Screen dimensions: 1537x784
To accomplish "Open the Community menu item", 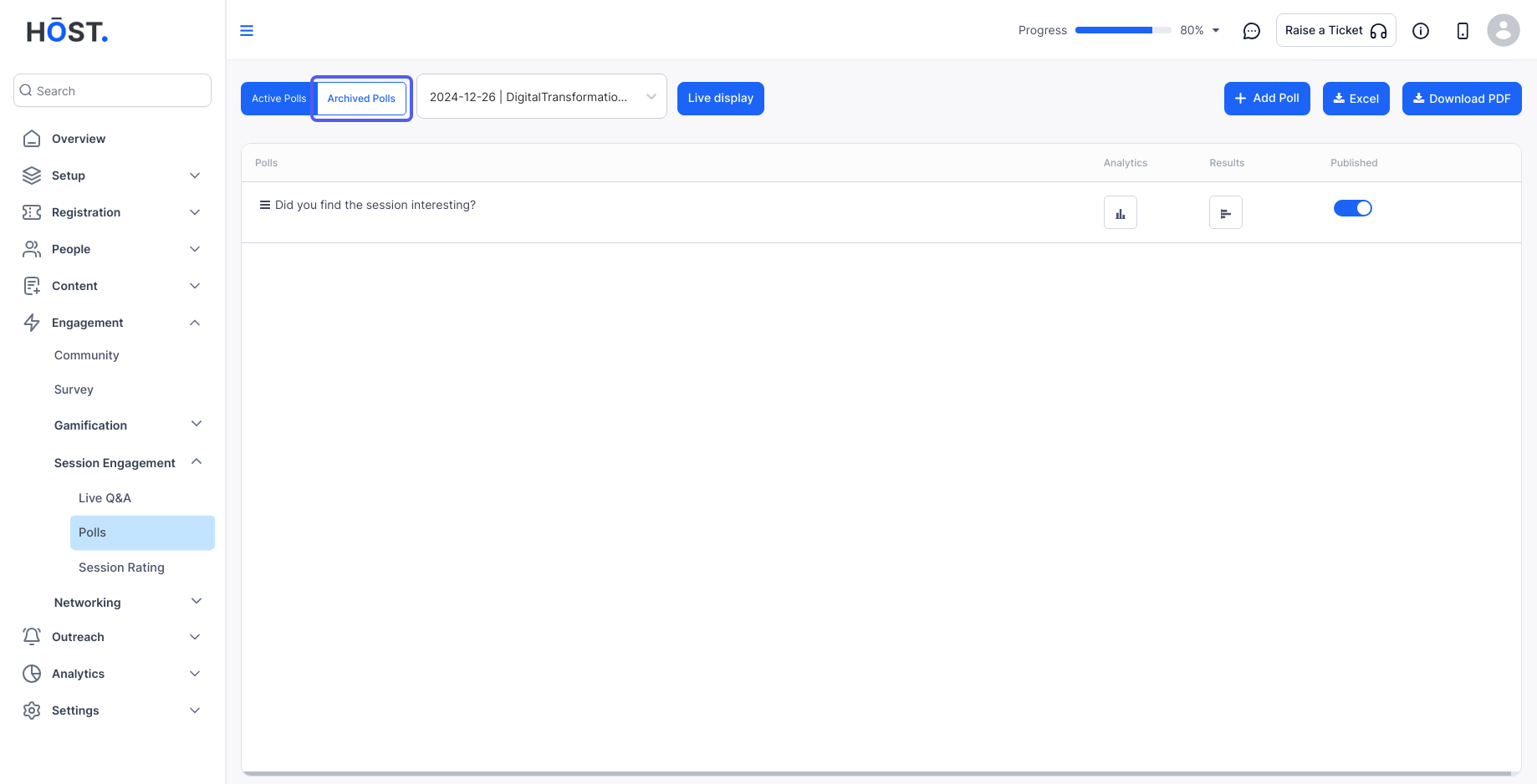I will click(87, 355).
